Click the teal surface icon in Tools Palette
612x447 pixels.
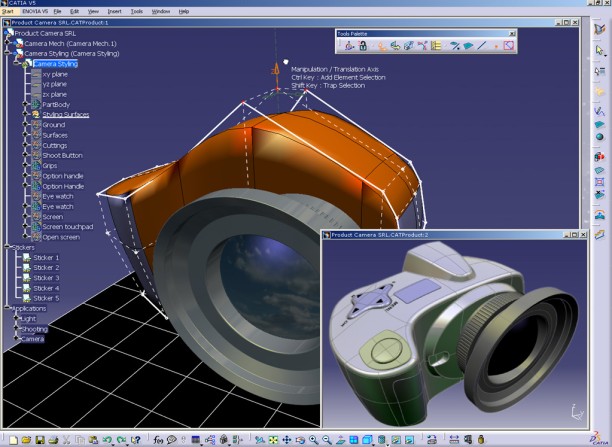[x=468, y=46]
